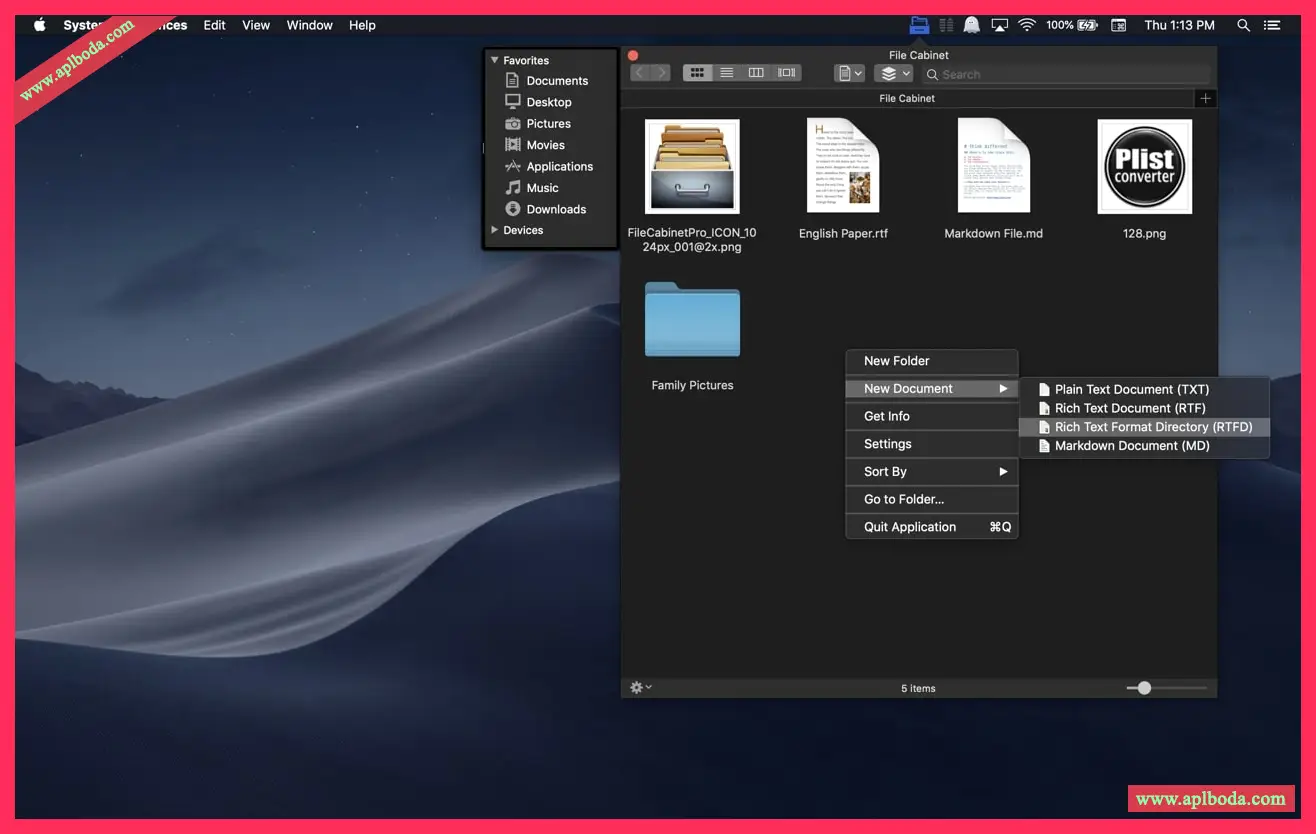Image resolution: width=1316 pixels, height=834 pixels.
Task: Click Go to Folder... menu entry
Action: click(903, 499)
